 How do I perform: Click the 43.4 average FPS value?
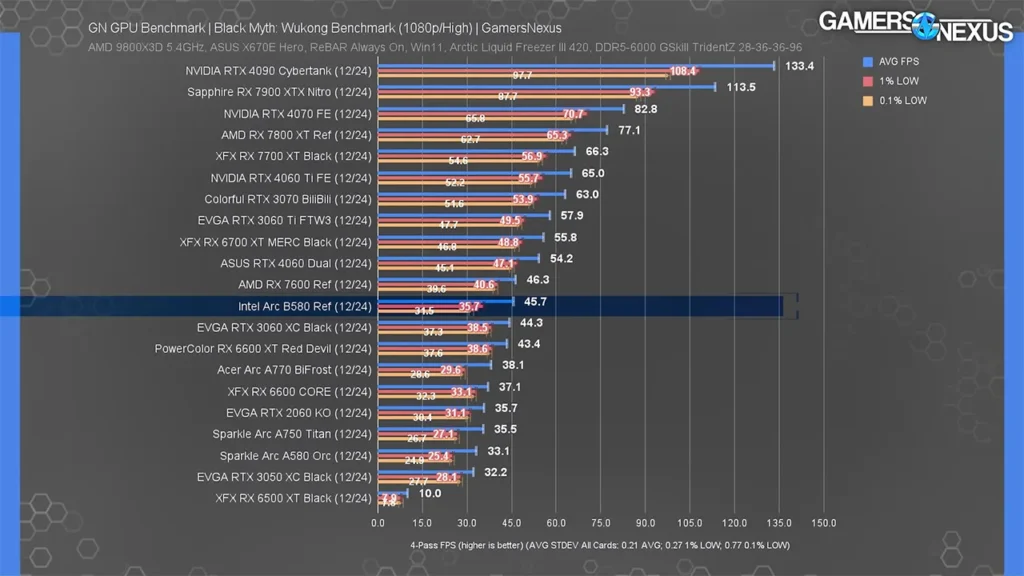528,344
